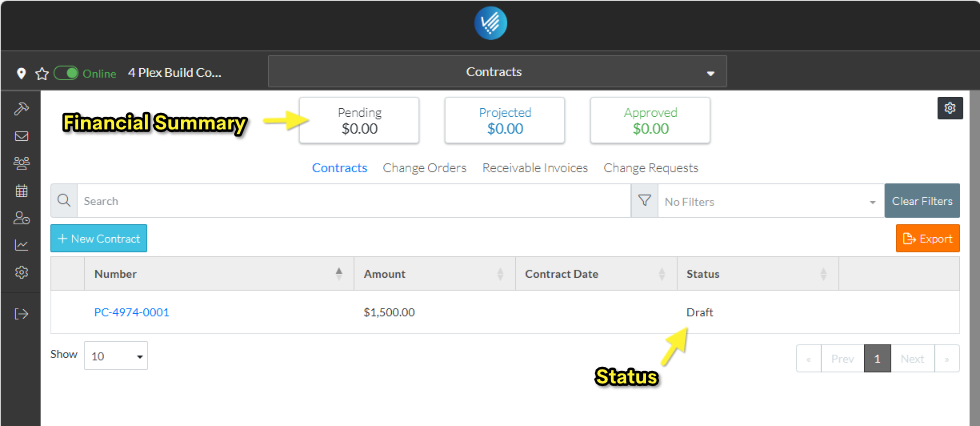Open the envelope messages sidebar icon
This screenshot has width=980, height=426.
click(21, 136)
